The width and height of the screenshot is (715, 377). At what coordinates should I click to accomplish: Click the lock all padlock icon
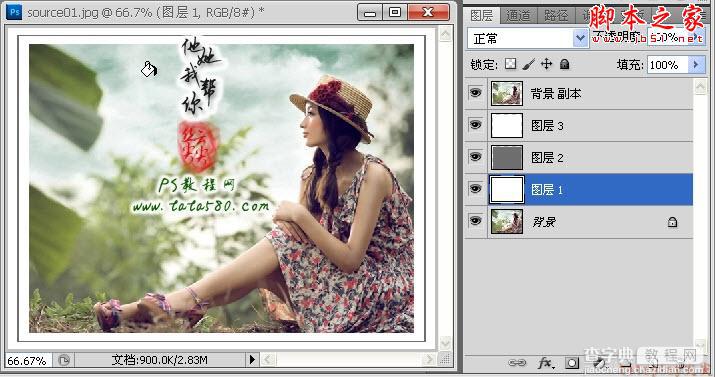(565, 64)
